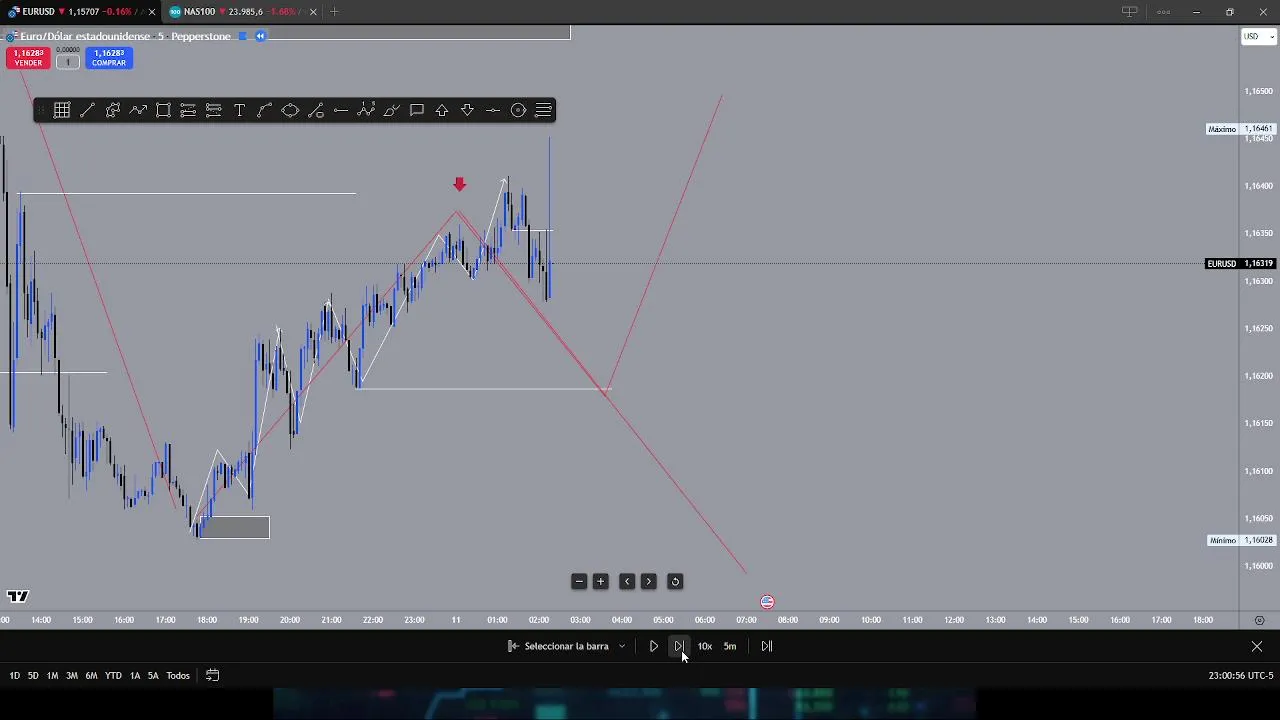Choose the brush curve tool
1280x720 pixels.
coord(392,110)
